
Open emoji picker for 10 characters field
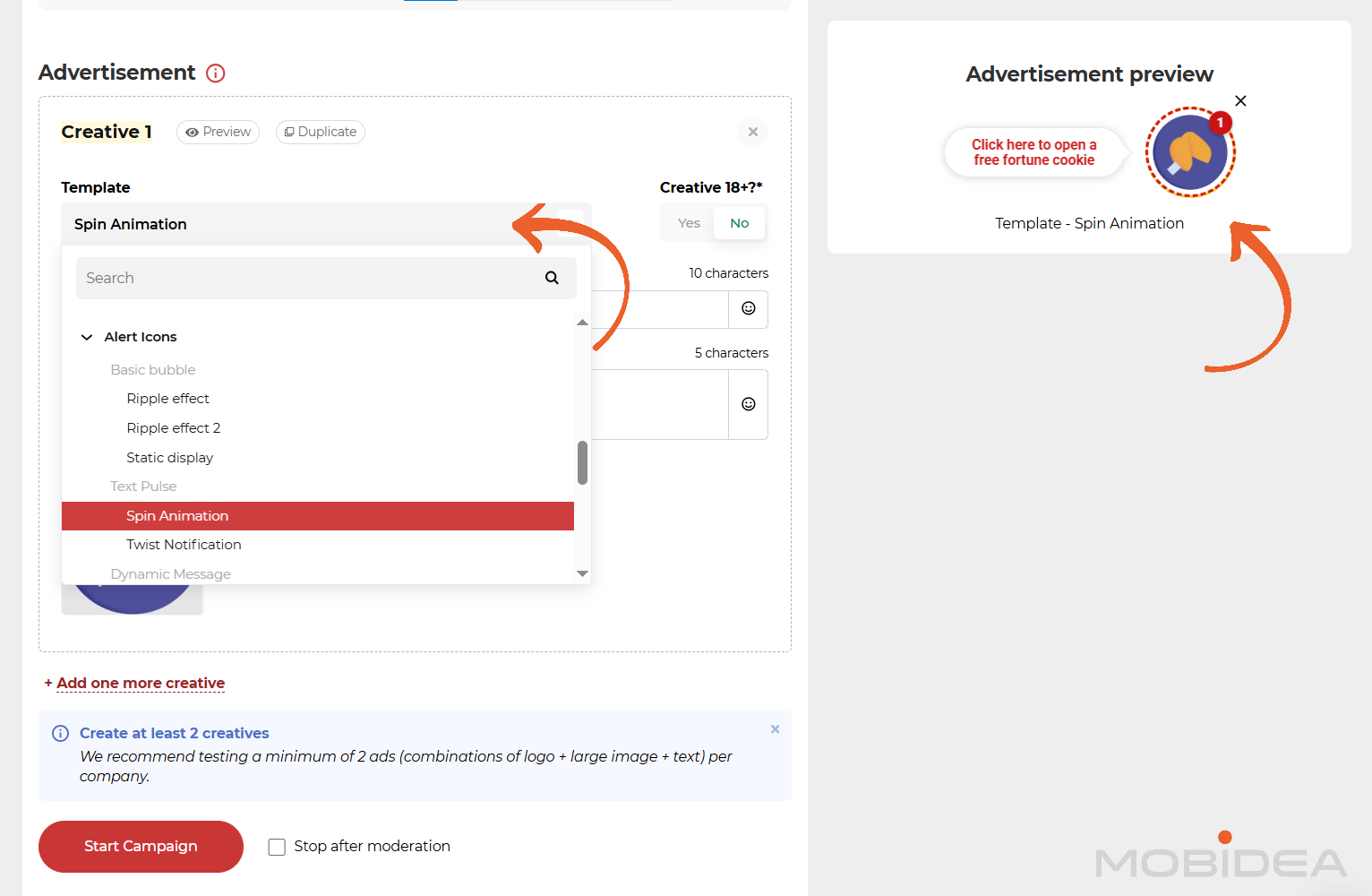click(x=748, y=309)
